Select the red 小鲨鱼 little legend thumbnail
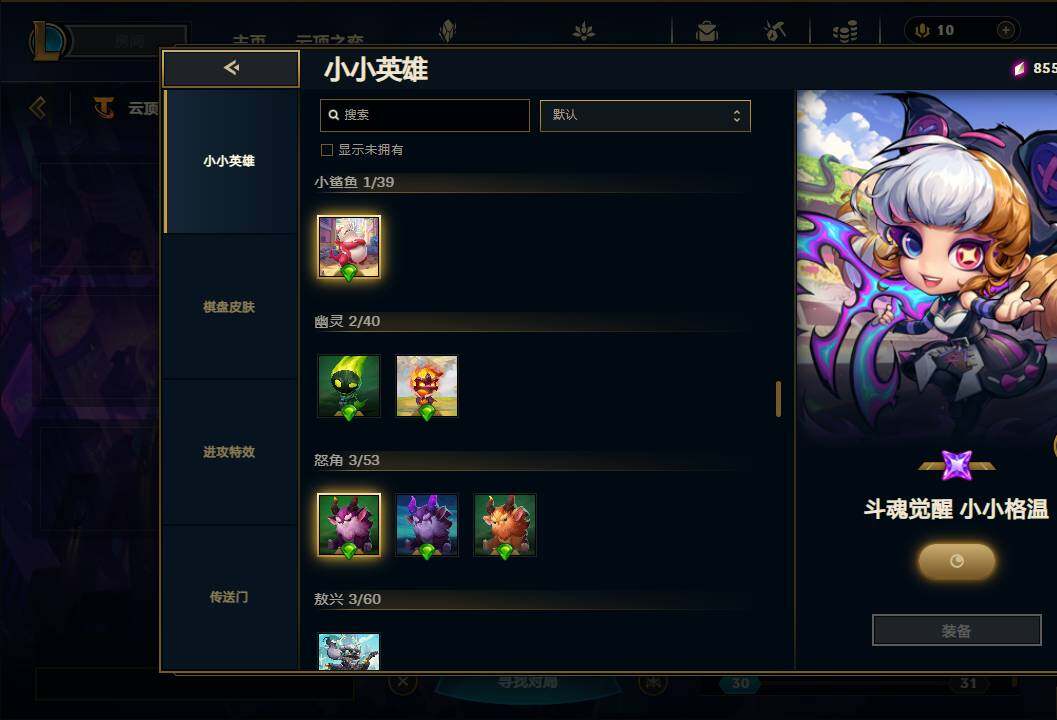The image size is (1057, 720). click(349, 247)
